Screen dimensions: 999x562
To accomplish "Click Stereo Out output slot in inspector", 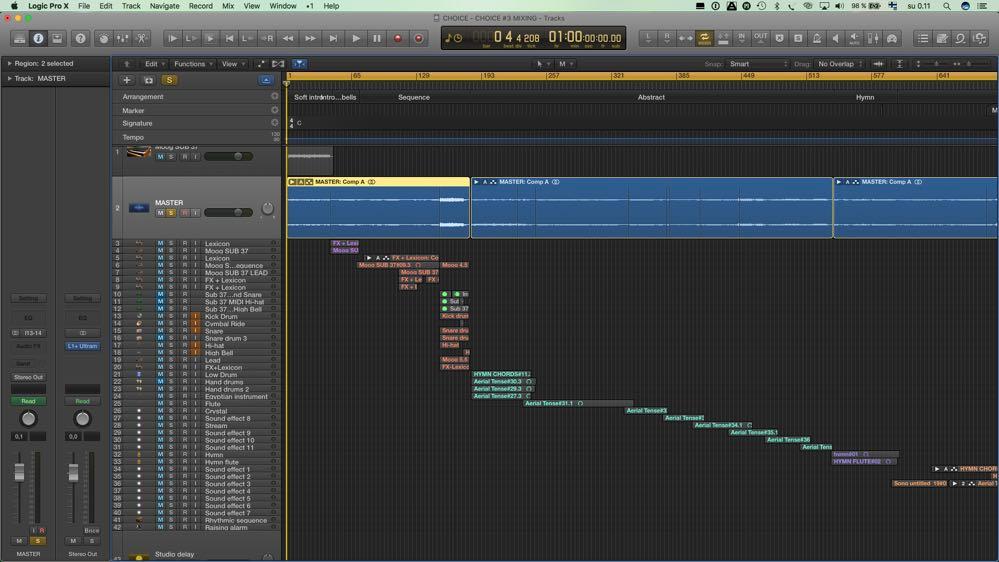I will [28, 377].
